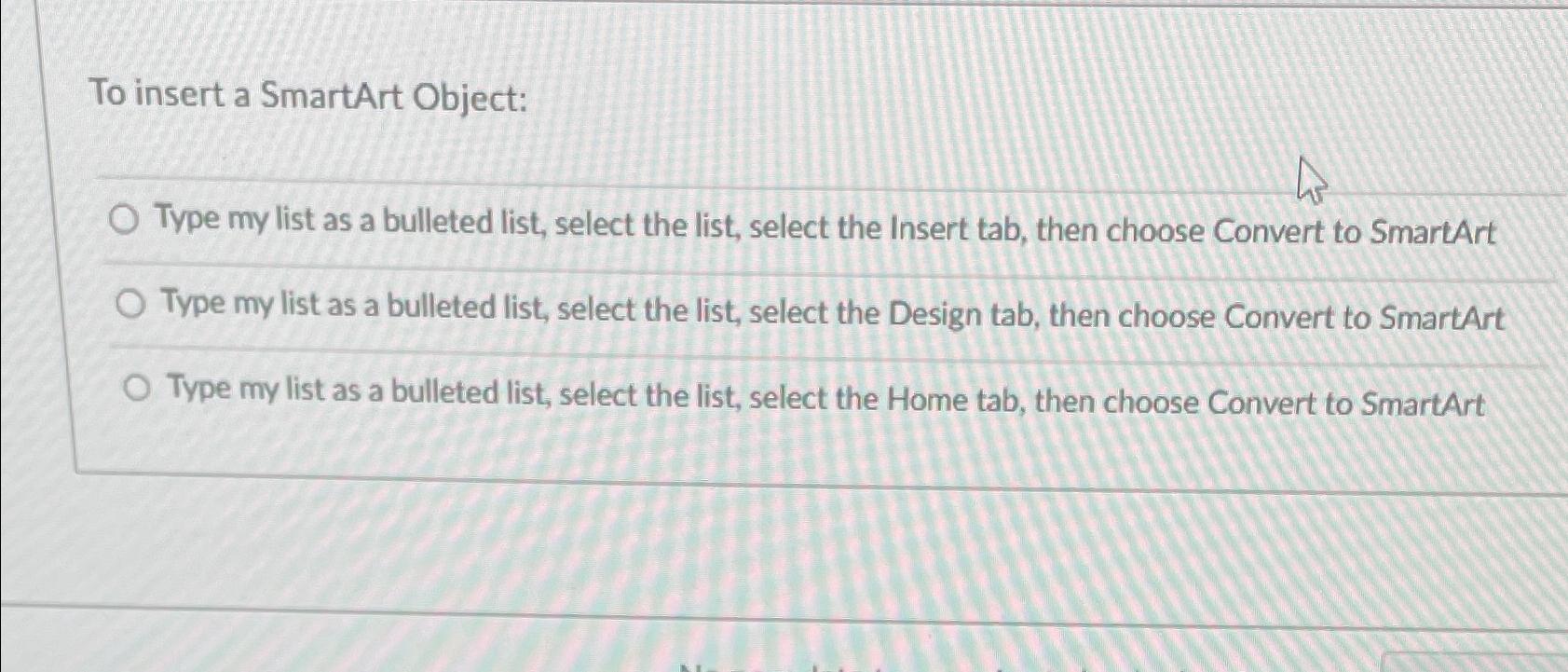
Task: Click the partially visible text at bottom
Action: pyautogui.click(x=839, y=666)
